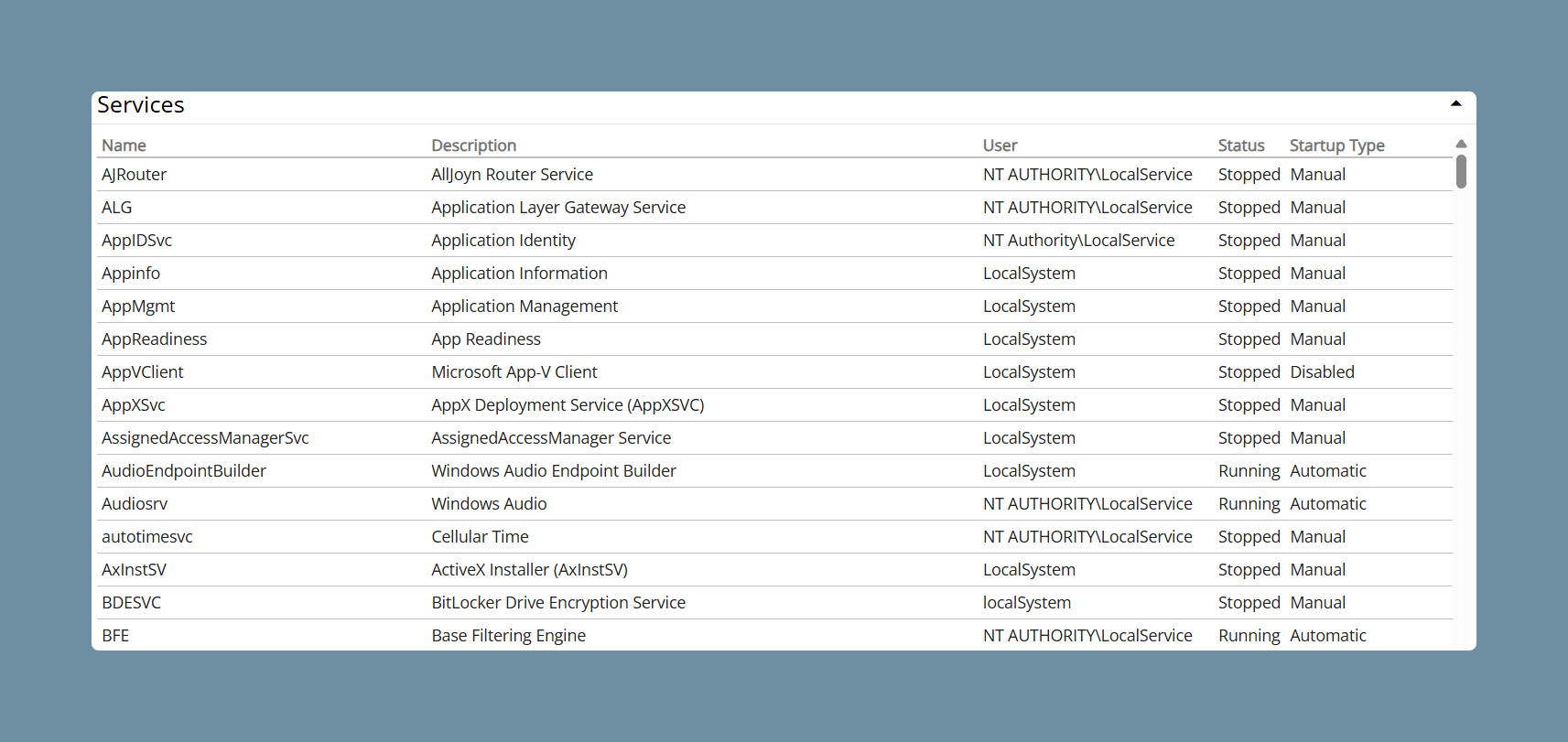Select the AssignedAccessManagerSvc service name

pyautogui.click(x=205, y=438)
